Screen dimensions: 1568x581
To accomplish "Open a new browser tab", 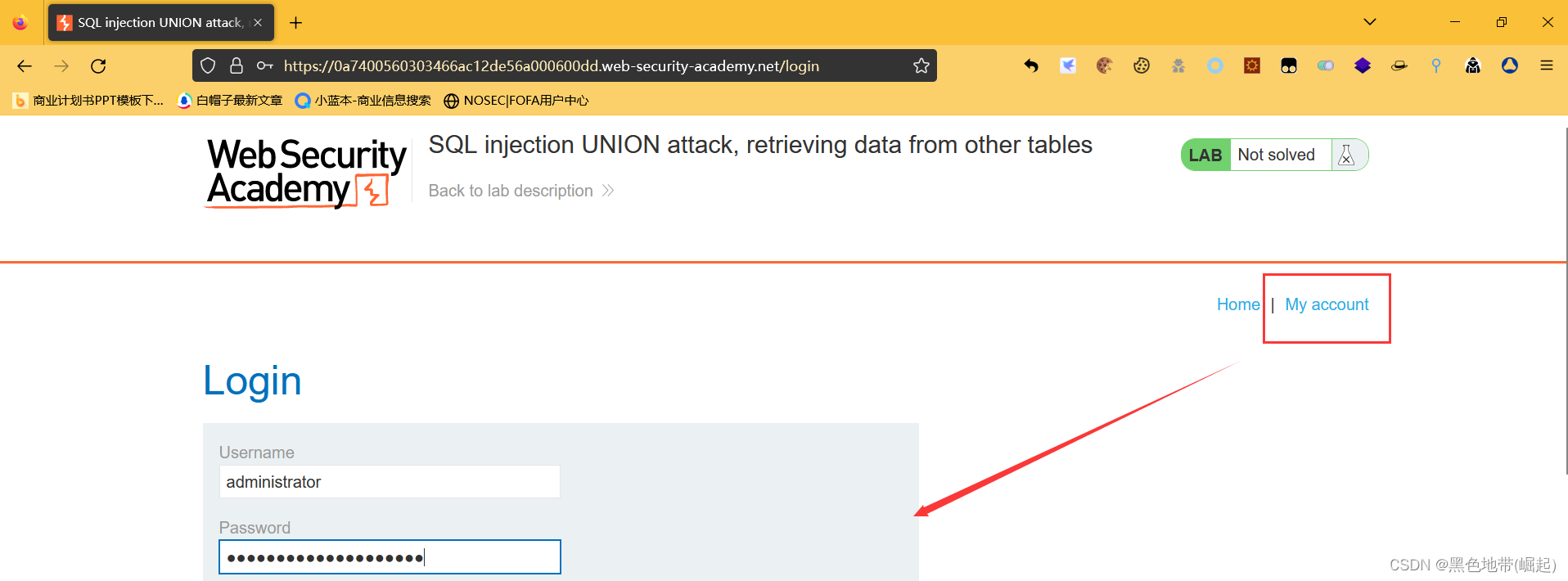I will point(296,23).
